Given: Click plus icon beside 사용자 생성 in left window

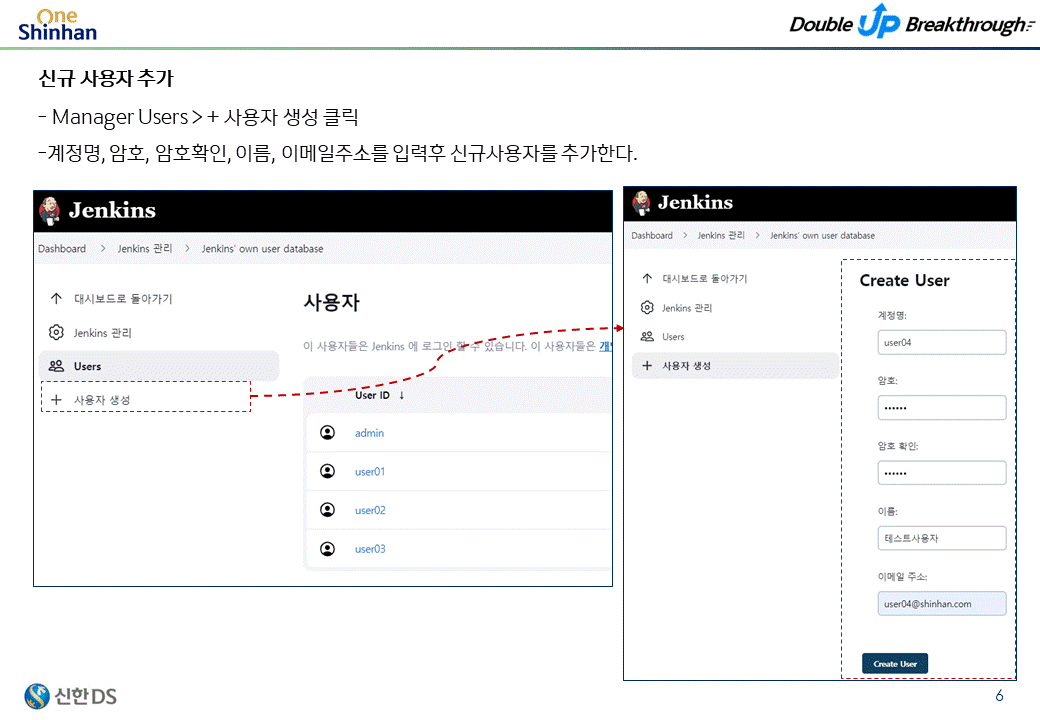Looking at the screenshot, I should (x=56, y=400).
